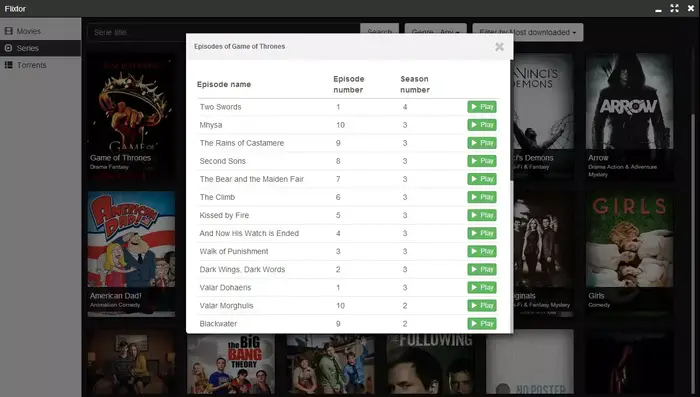Open The Big Bang Theory poster
Screen dimensions: 700x397
[x=231, y=364]
